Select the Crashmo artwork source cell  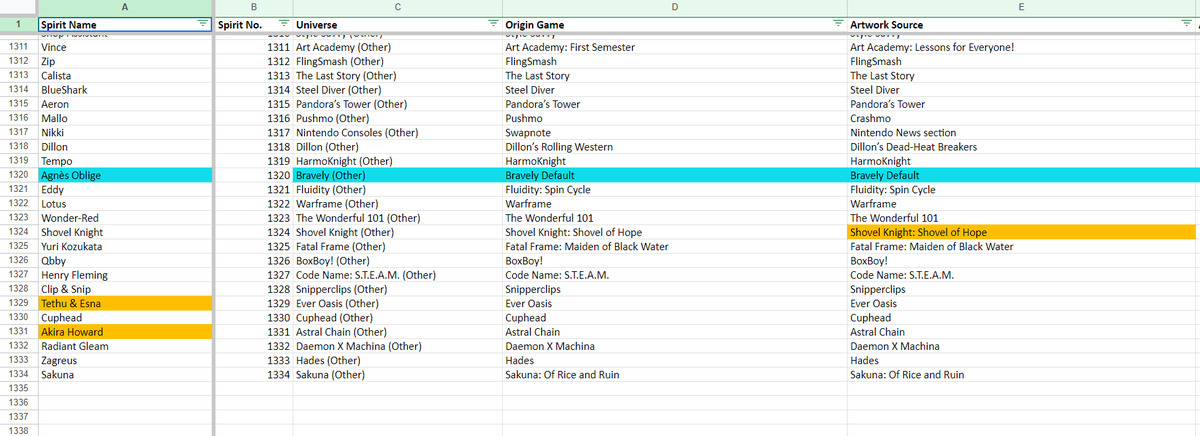coord(1021,118)
